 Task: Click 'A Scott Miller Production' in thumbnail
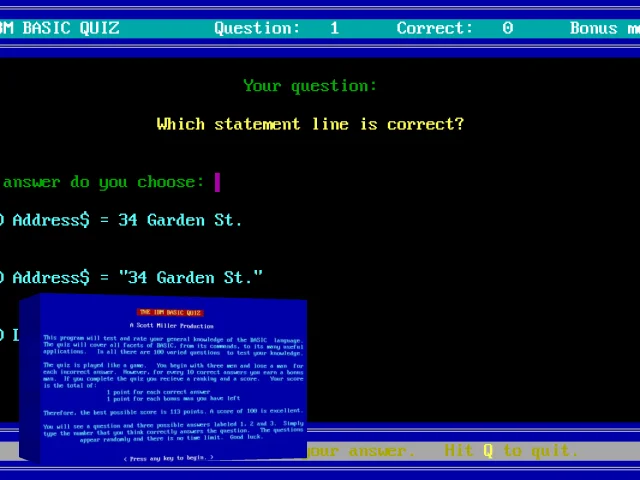click(x=171, y=325)
